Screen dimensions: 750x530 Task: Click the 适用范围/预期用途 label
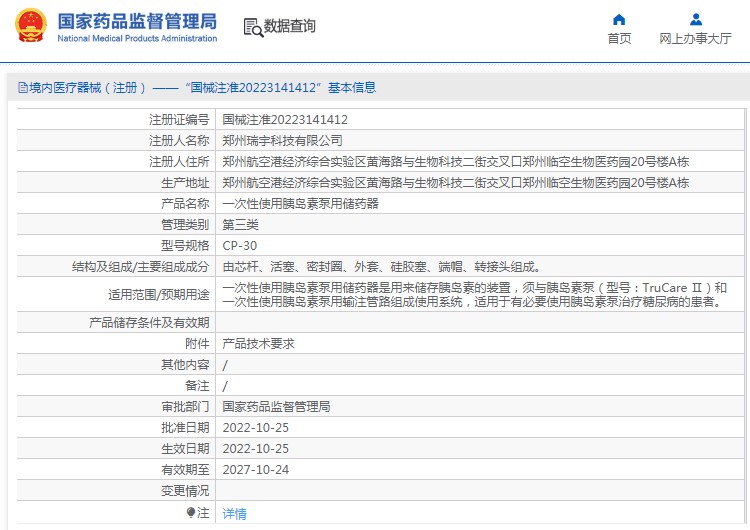tap(159, 295)
